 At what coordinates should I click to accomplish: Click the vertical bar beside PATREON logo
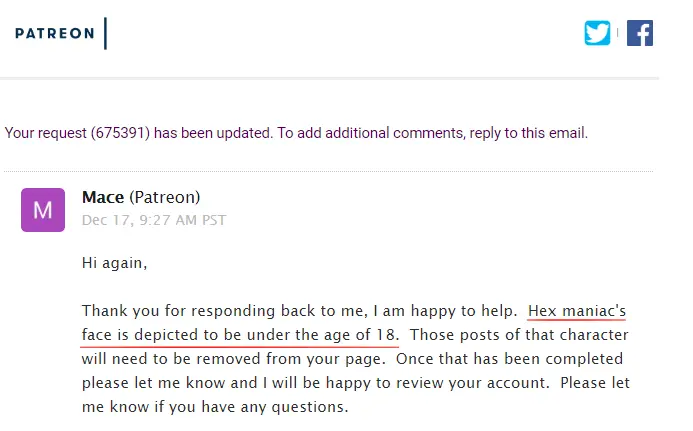[106, 33]
